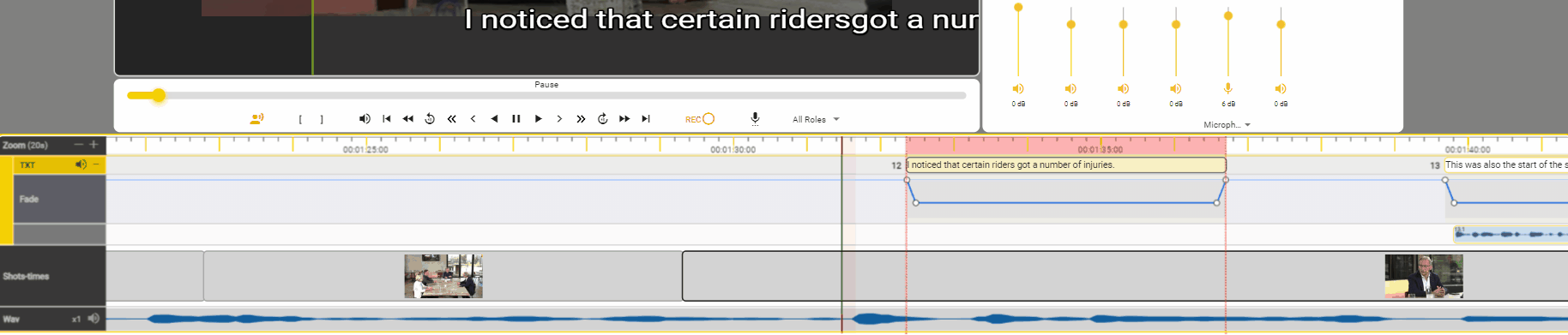Click the microphone channel 6 dB fader knob
The height and width of the screenshot is (335, 1568).
(x=1228, y=15)
